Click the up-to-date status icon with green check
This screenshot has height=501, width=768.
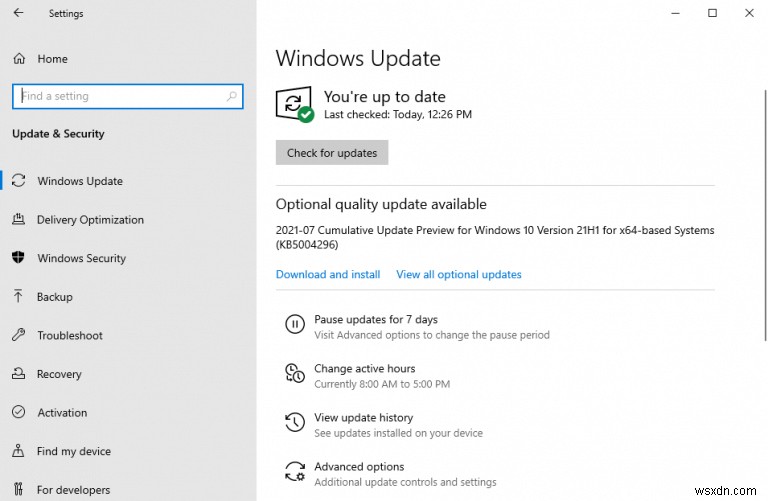click(x=294, y=104)
